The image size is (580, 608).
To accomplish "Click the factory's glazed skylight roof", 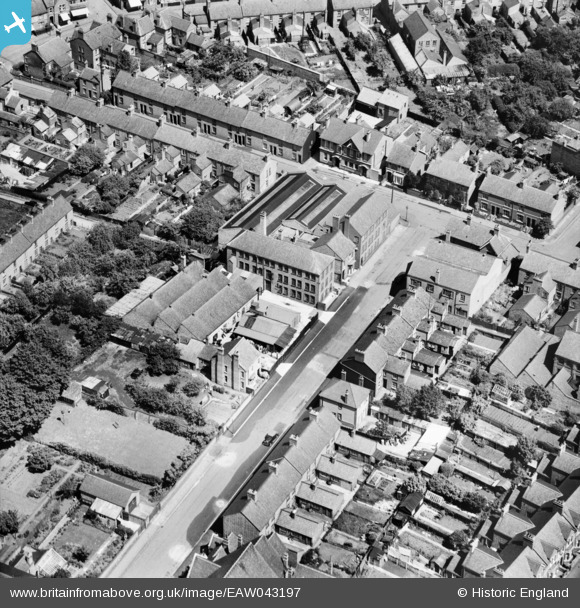I will tap(286, 202).
